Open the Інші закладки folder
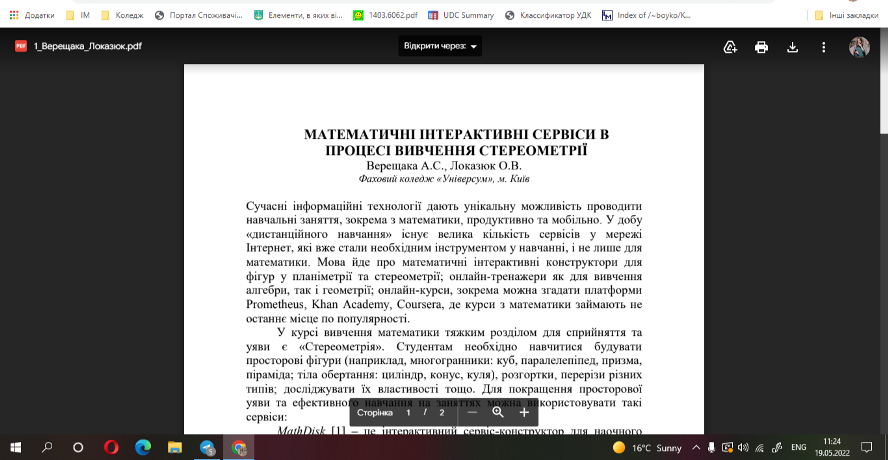This screenshot has height=460, width=888. [846, 15]
